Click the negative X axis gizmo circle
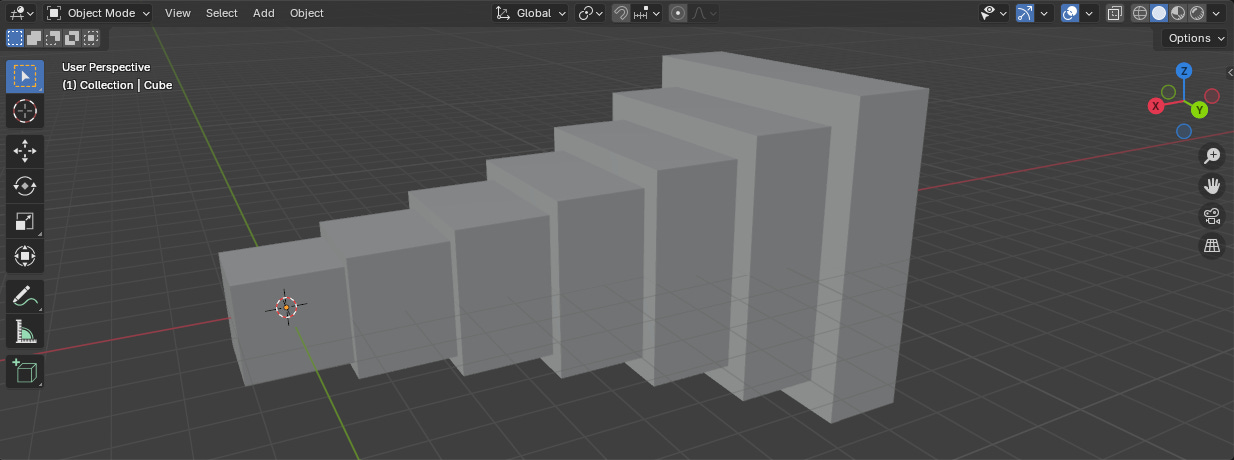 pyautogui.click(x=1212, y=96)
